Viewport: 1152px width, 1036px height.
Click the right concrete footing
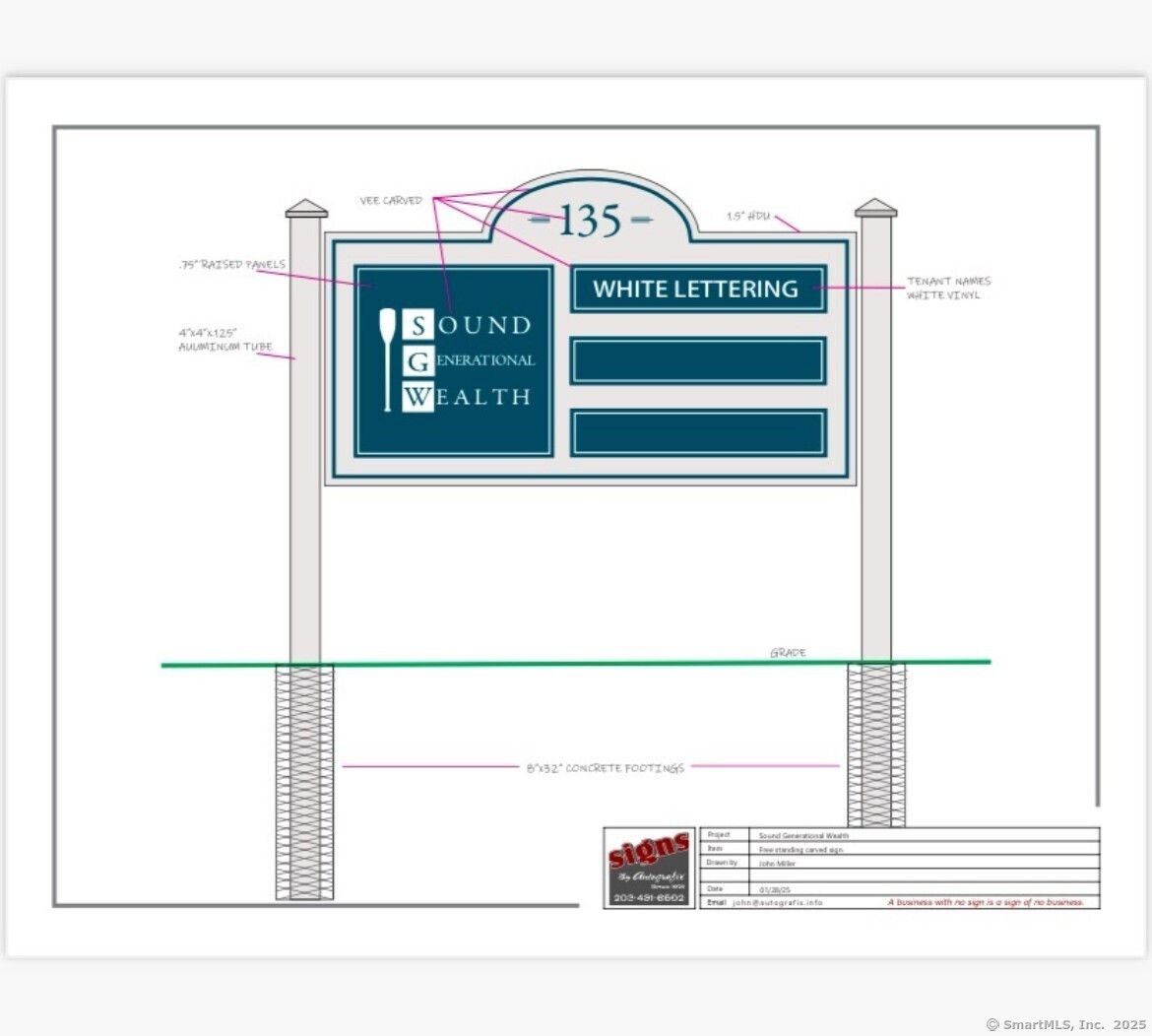click(x=876, y=745)
